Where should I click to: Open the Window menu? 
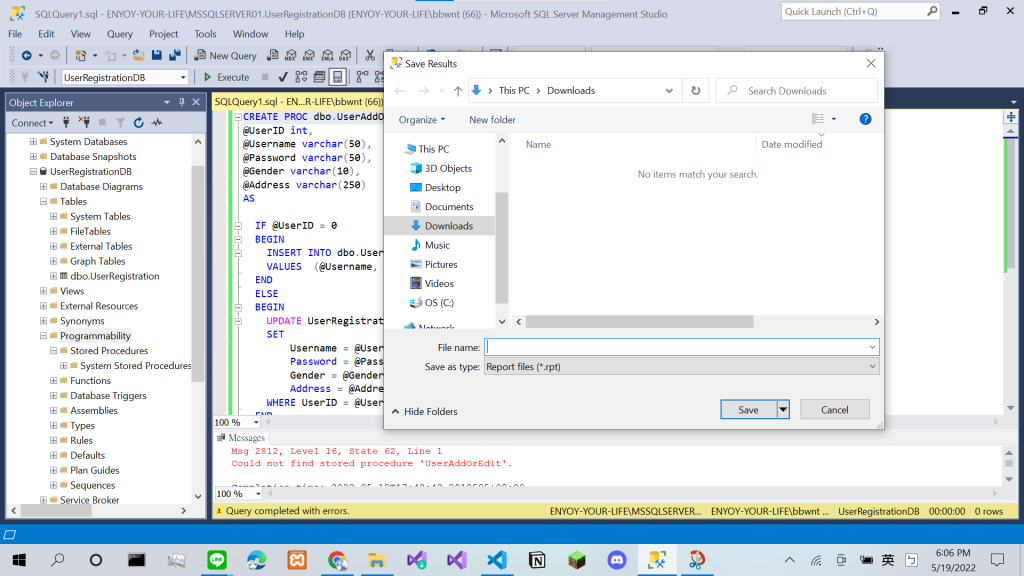250,34
